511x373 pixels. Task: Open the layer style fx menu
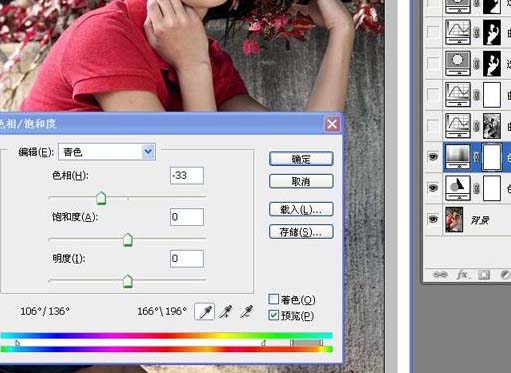pyautogui.click(x=462, y=275)
